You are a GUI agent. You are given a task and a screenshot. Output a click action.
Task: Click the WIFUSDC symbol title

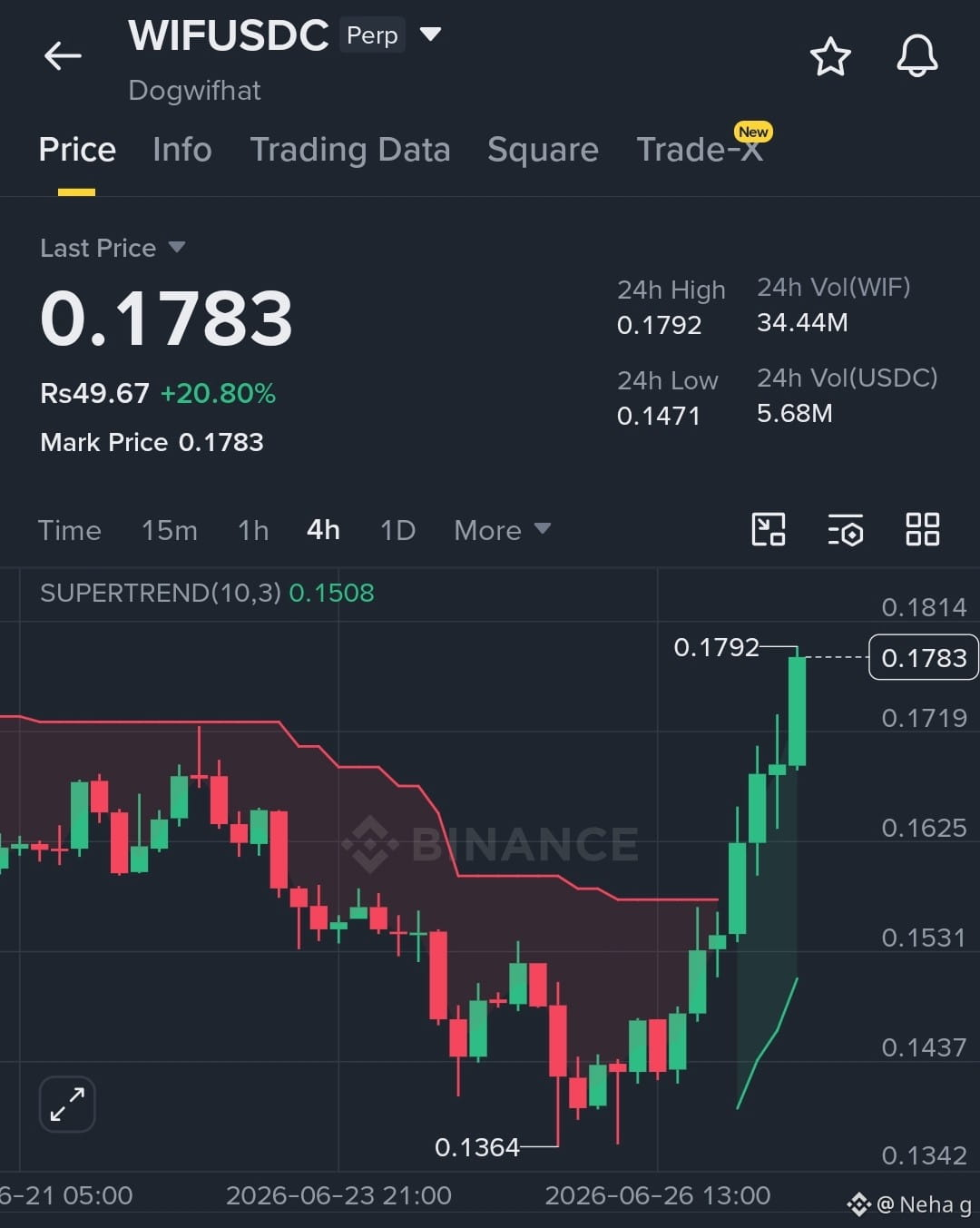point(229,35)
